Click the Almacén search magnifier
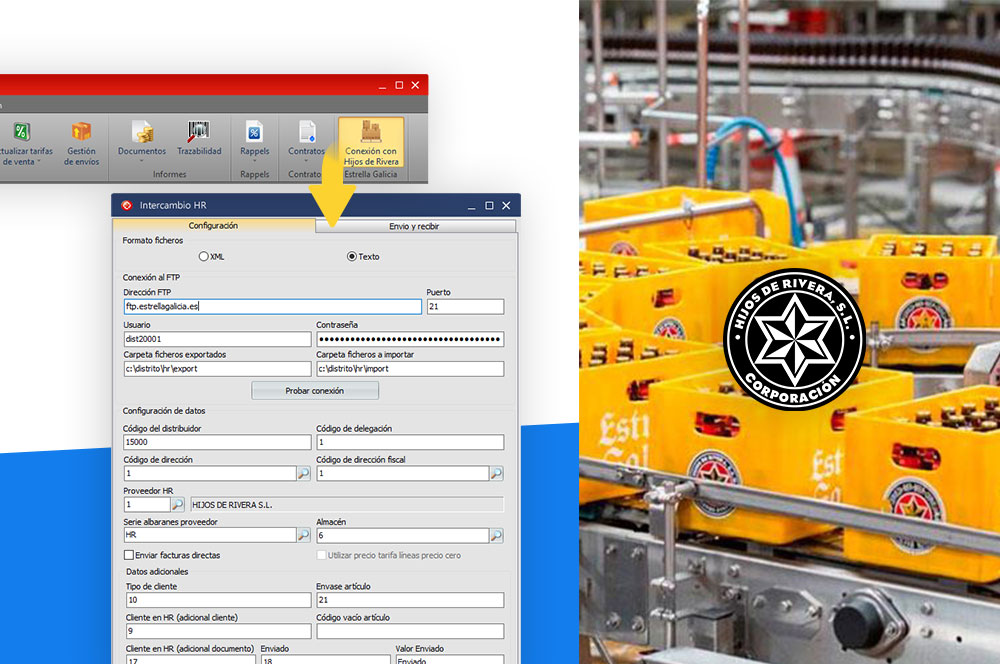The height and width of the screenshot is (664, 1000). pyautogui.click(x=496, y=535)
